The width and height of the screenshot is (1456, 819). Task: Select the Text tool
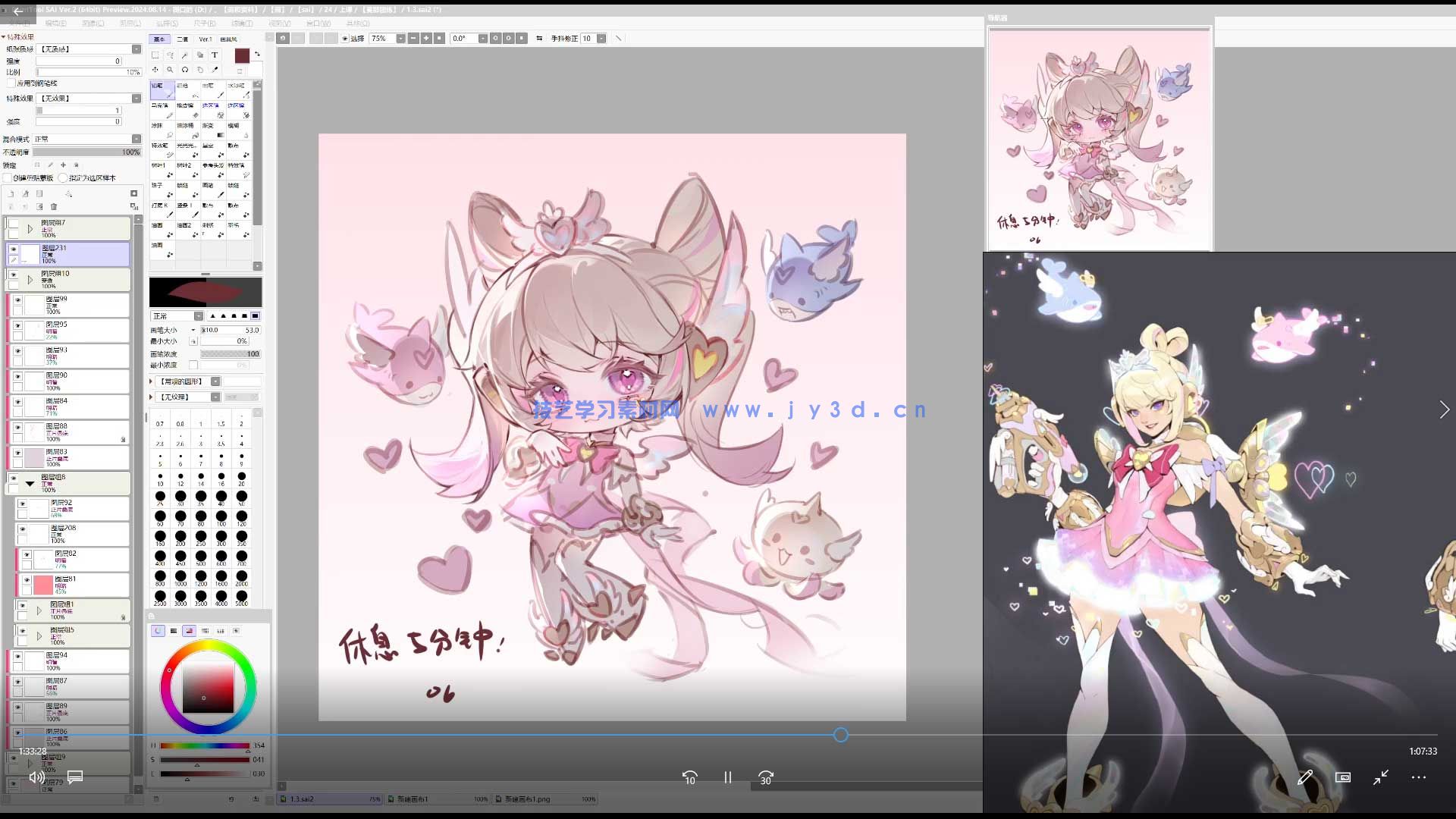click(215, 55)
